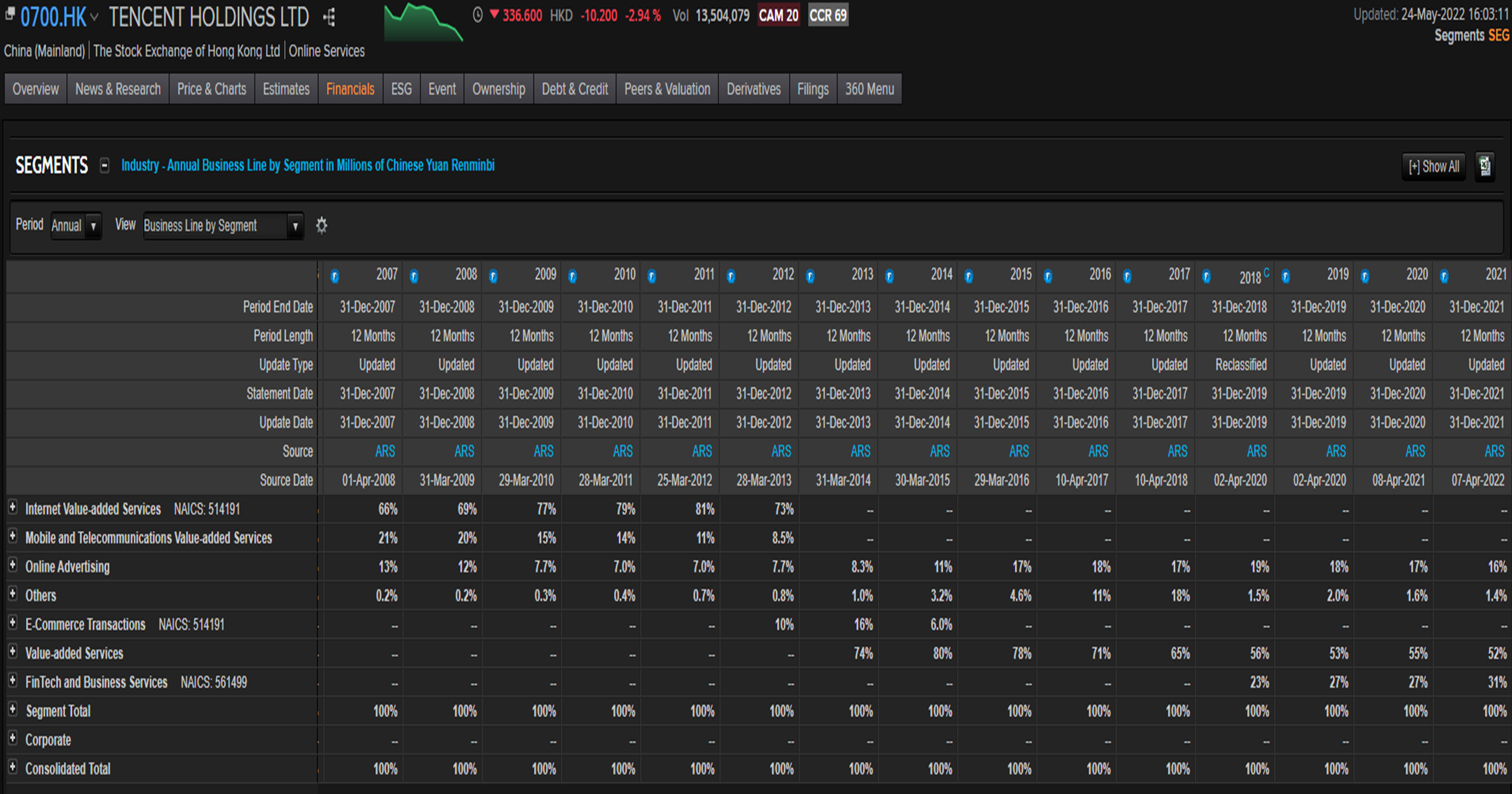Click the info icon for year 2008
Screen dimensions: 1512x794
click(414, 277)
